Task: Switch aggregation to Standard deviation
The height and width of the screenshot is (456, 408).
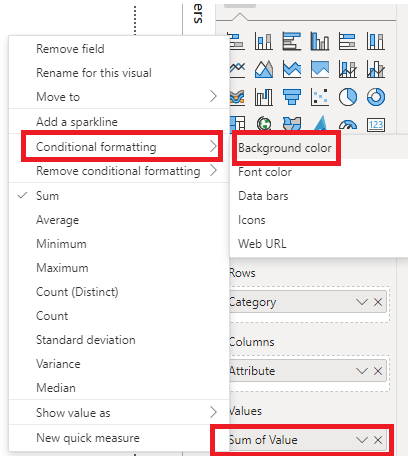Action: pyautogui.click(x=119, y=340)
